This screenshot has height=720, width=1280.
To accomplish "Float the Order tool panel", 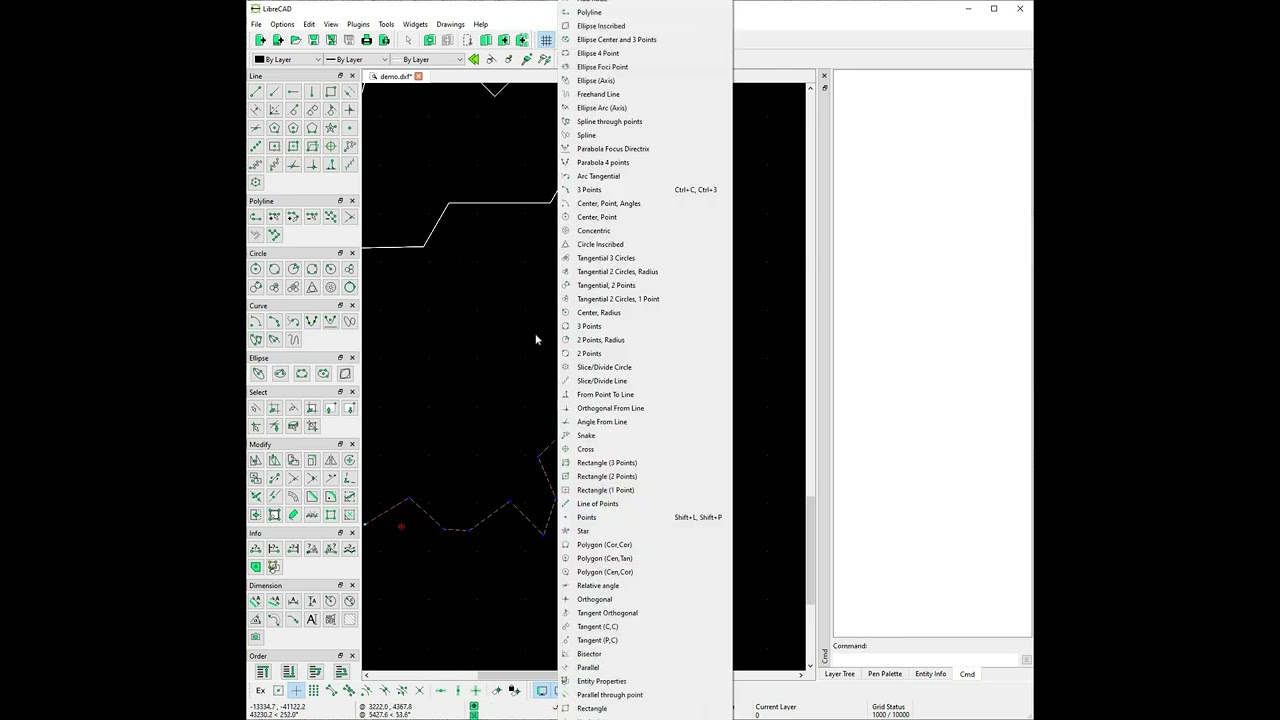I will pos(340,656).
